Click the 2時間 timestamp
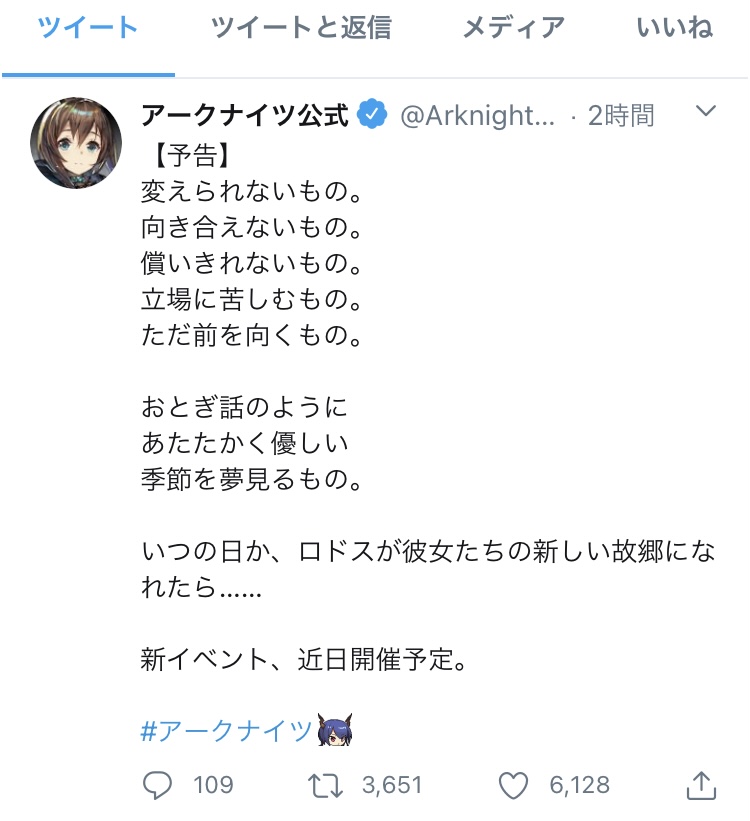Screen dimensions: 750x821 620,116
